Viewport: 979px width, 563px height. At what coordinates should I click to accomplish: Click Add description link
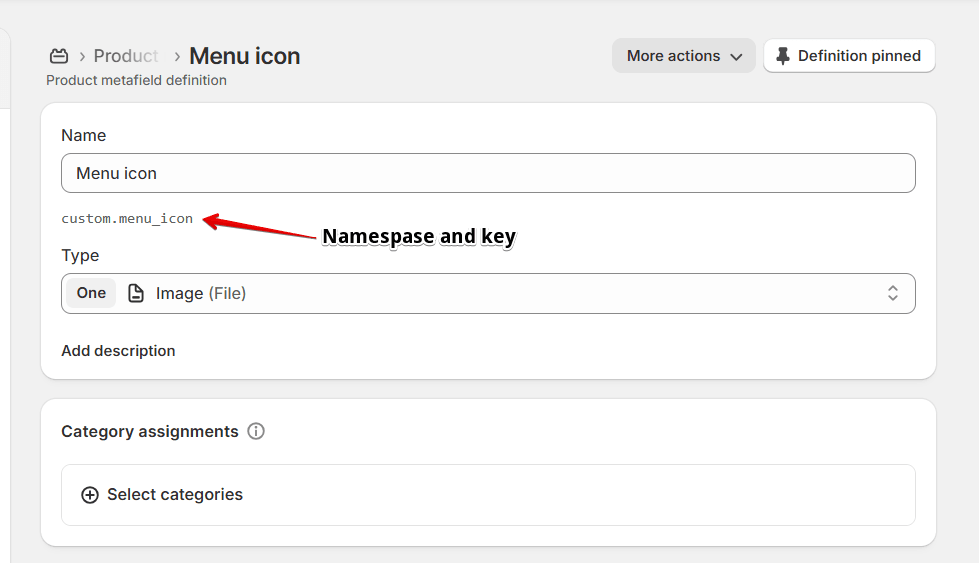(x=118, y=351)
